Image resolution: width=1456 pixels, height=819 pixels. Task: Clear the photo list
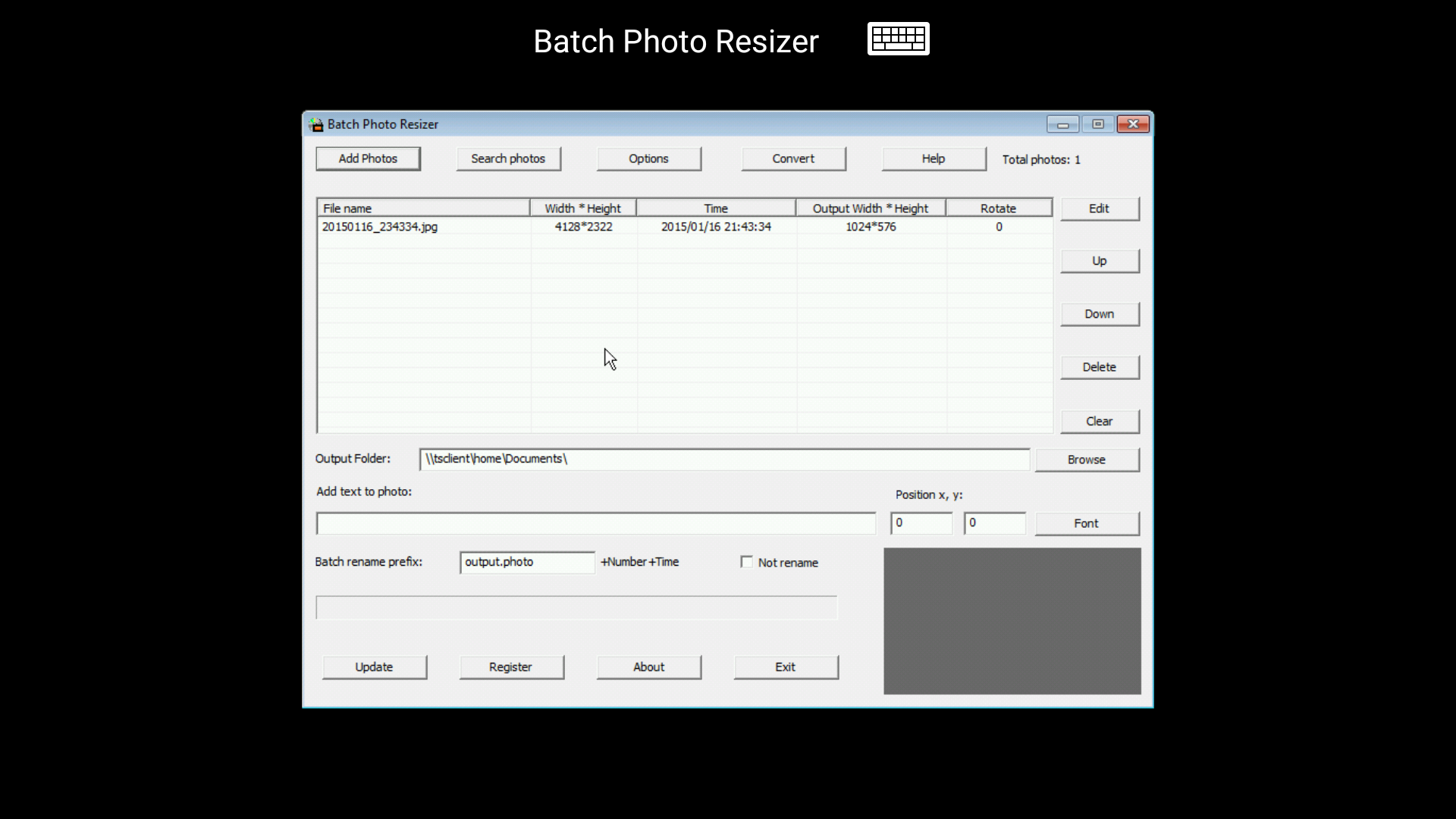point(1100,422)
